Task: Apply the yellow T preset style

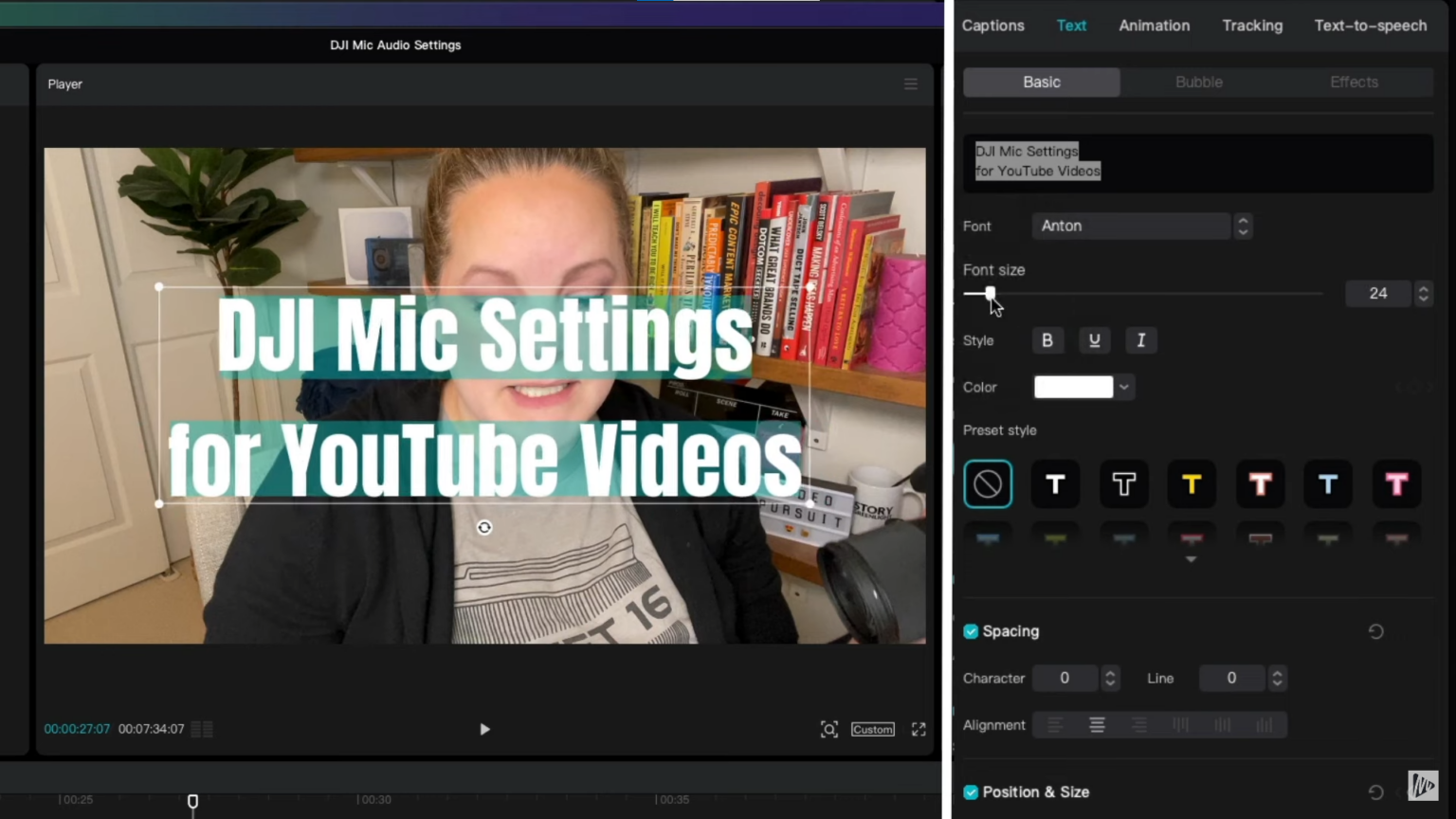Action: pyautogui.click(x=1191, y=483)
